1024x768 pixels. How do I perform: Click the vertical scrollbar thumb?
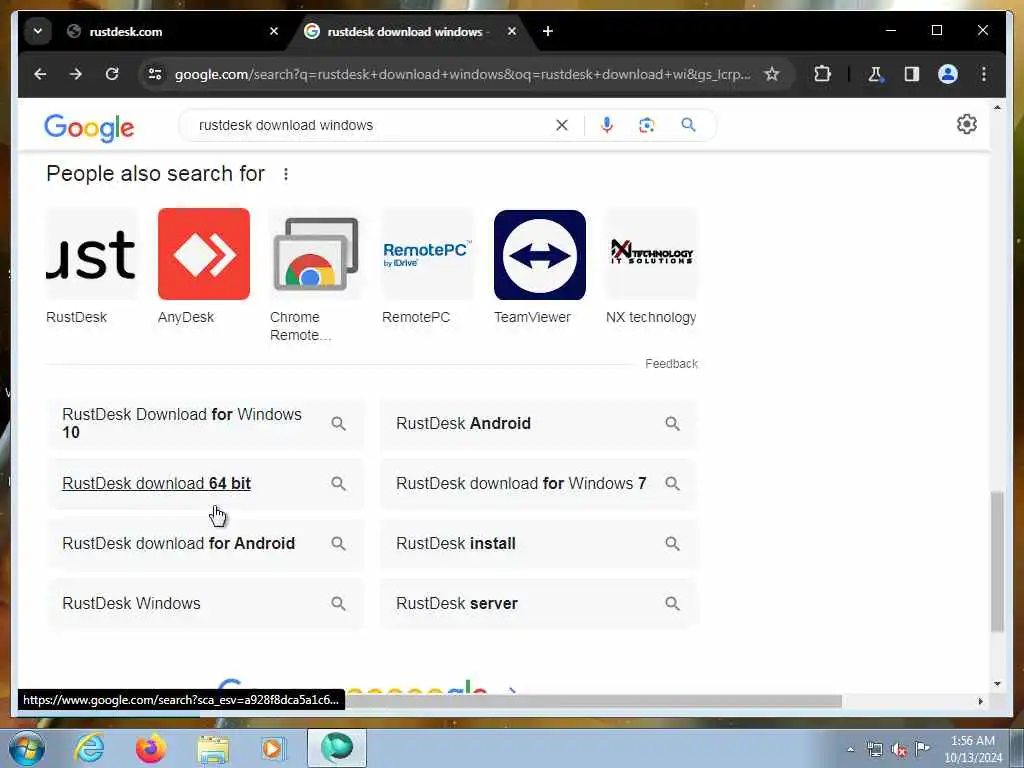pyautogui.click(x=997, y=562)
